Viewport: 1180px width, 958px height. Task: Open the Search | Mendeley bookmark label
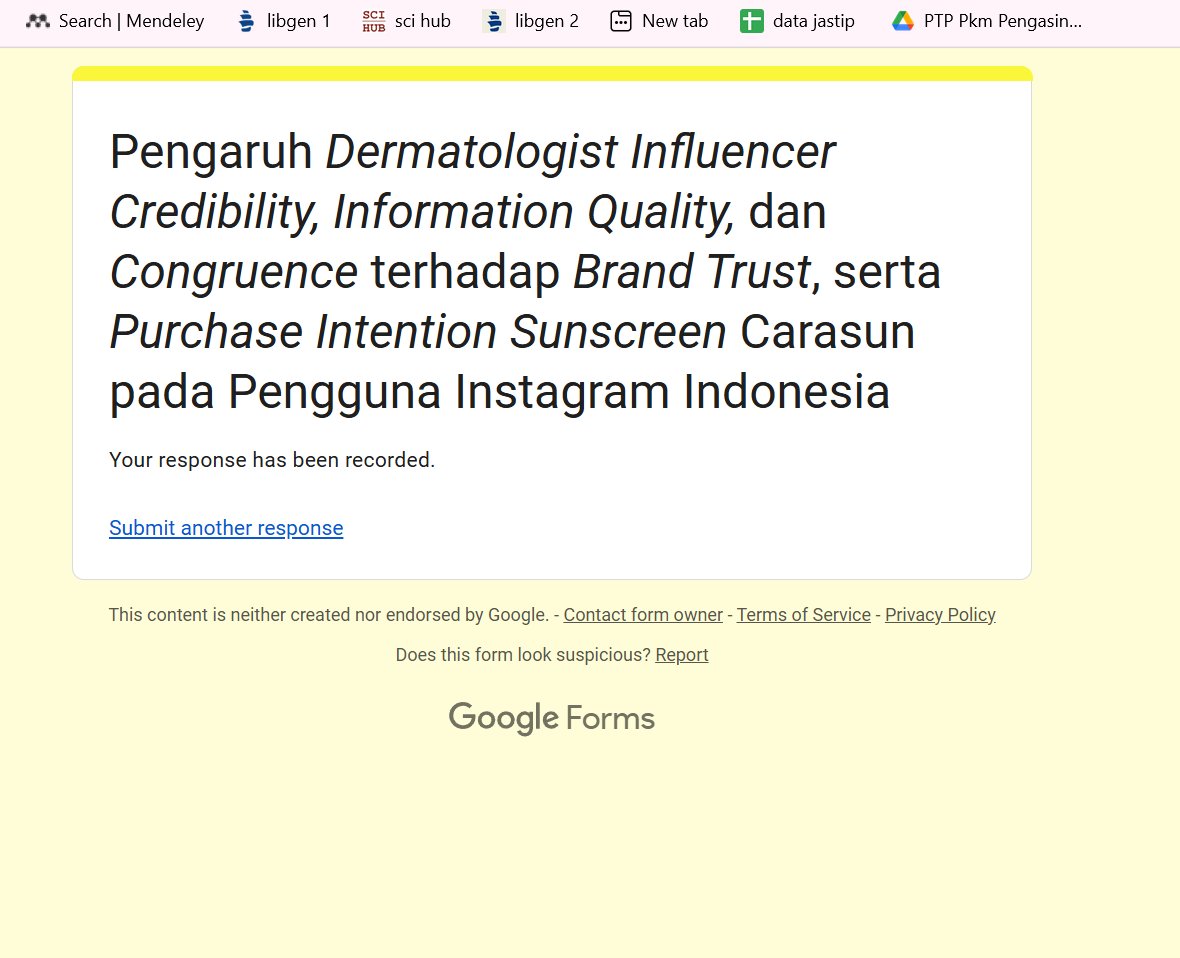tap(132, 21)
